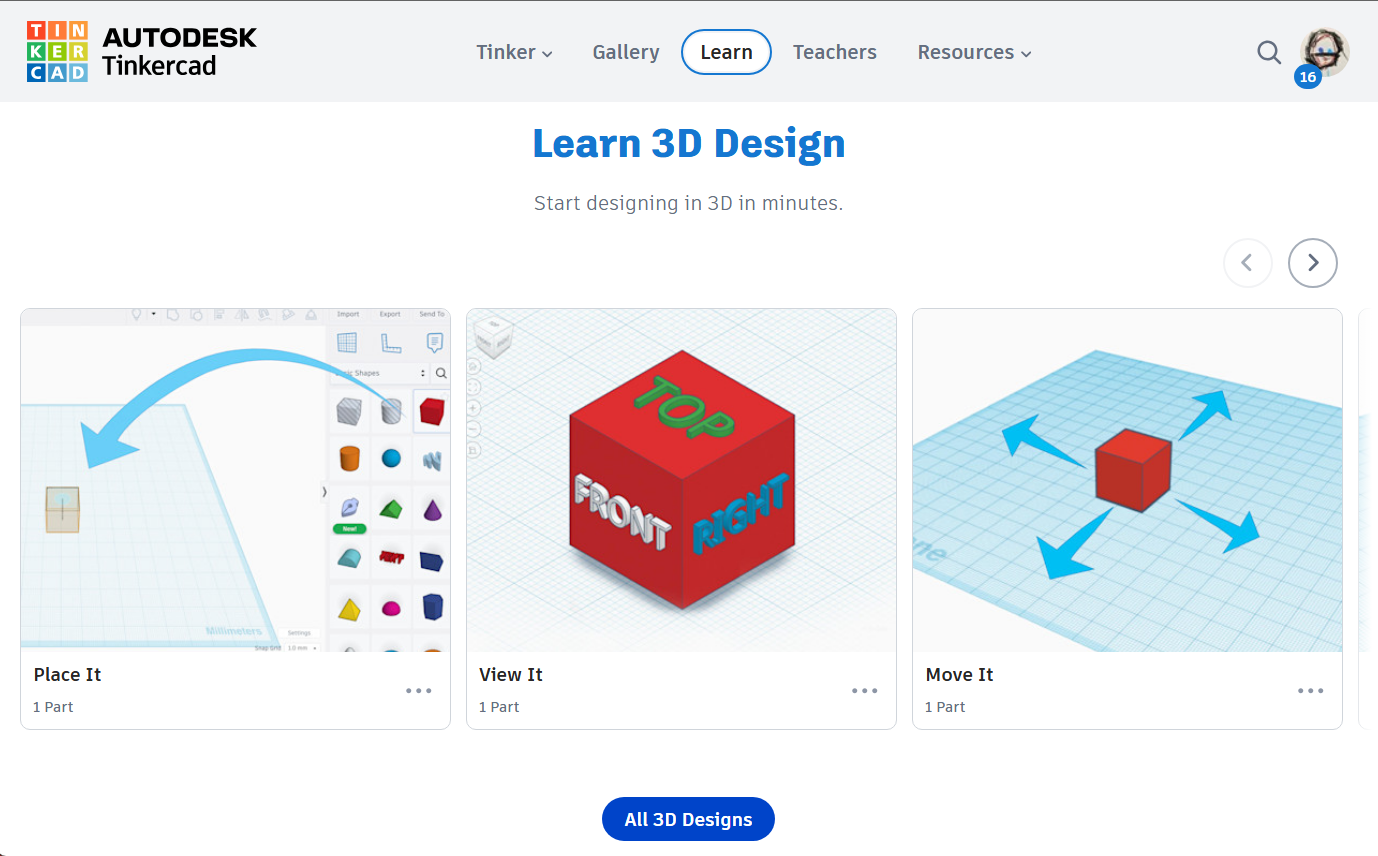
Task: Open the View It cube thumbnail
Action: point(681,480)
